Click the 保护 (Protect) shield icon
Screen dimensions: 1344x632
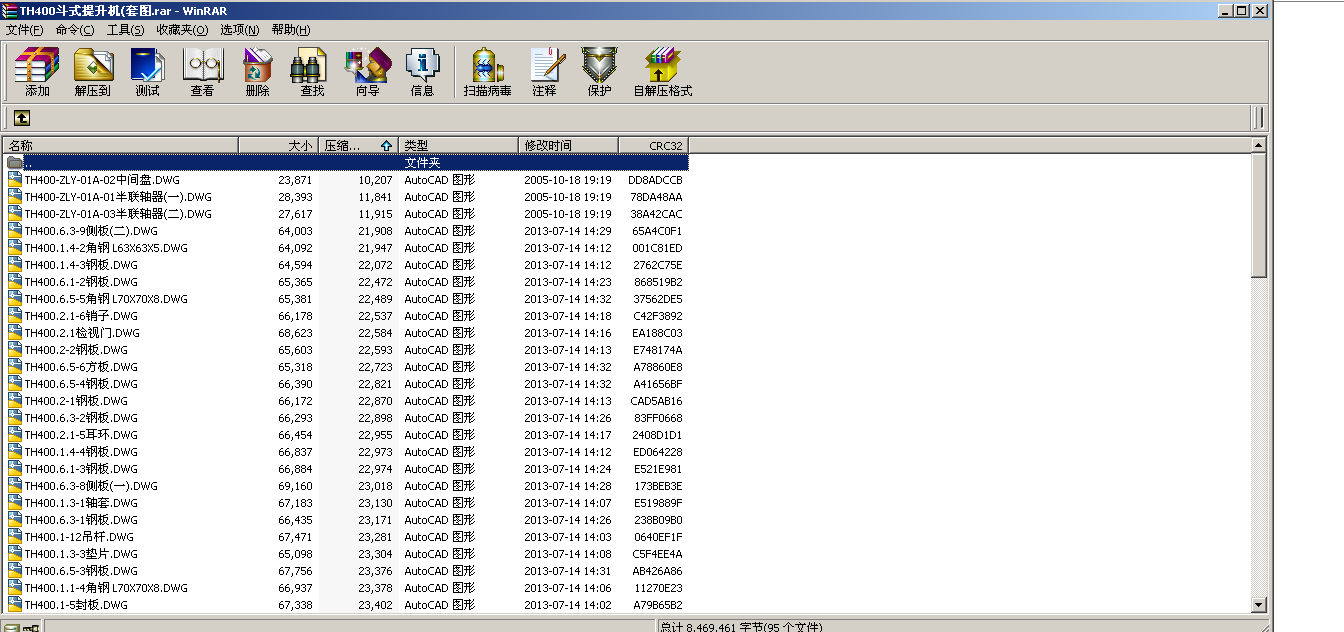(600, 65)
